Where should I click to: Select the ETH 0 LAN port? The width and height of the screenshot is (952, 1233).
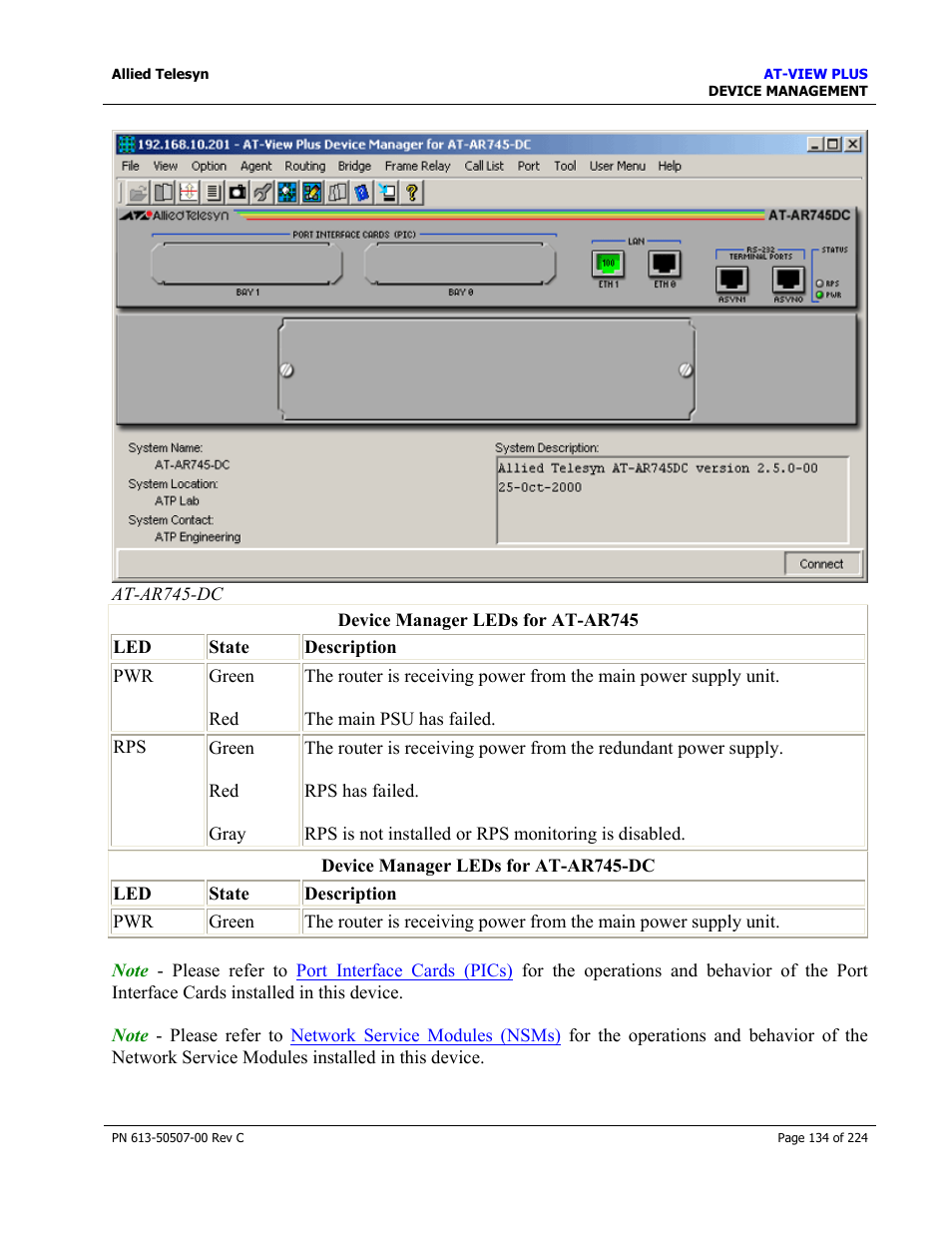pos(665,265)
